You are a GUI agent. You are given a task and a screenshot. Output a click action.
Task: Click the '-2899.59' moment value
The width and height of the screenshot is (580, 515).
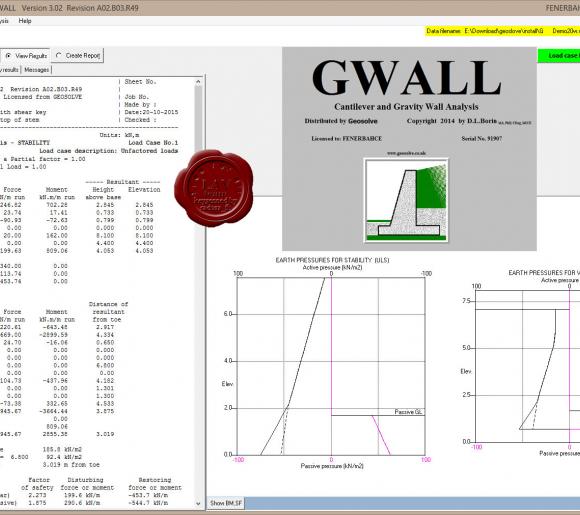[x=53, y=335]
